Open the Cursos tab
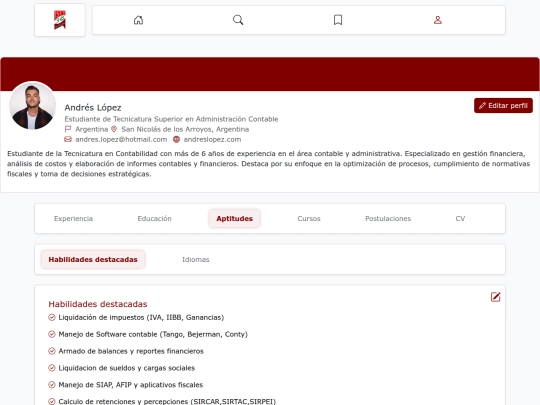The image size is (540, 405). click(309, 219)
